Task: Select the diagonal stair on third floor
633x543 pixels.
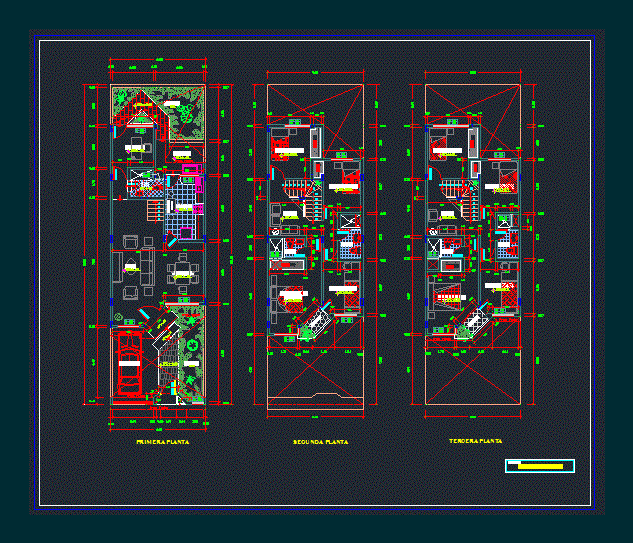Action: tap(473, 323)
